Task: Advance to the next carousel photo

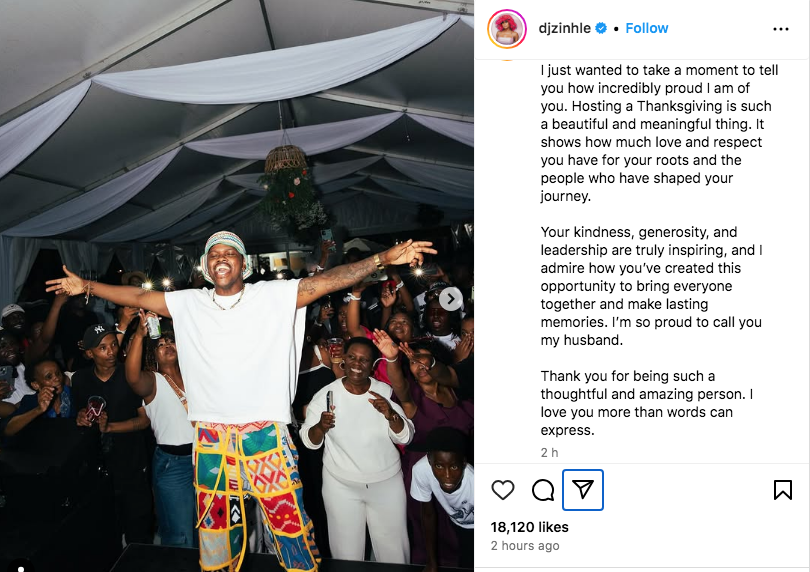Action: point(450,299)
